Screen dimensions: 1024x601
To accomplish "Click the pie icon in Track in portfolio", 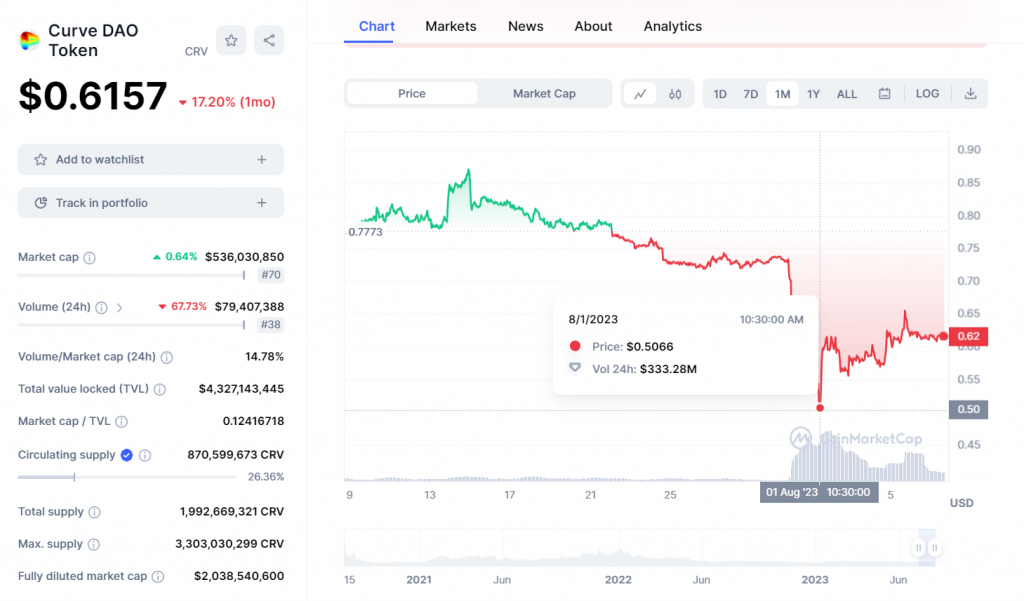I will click(x=40, y=203).
